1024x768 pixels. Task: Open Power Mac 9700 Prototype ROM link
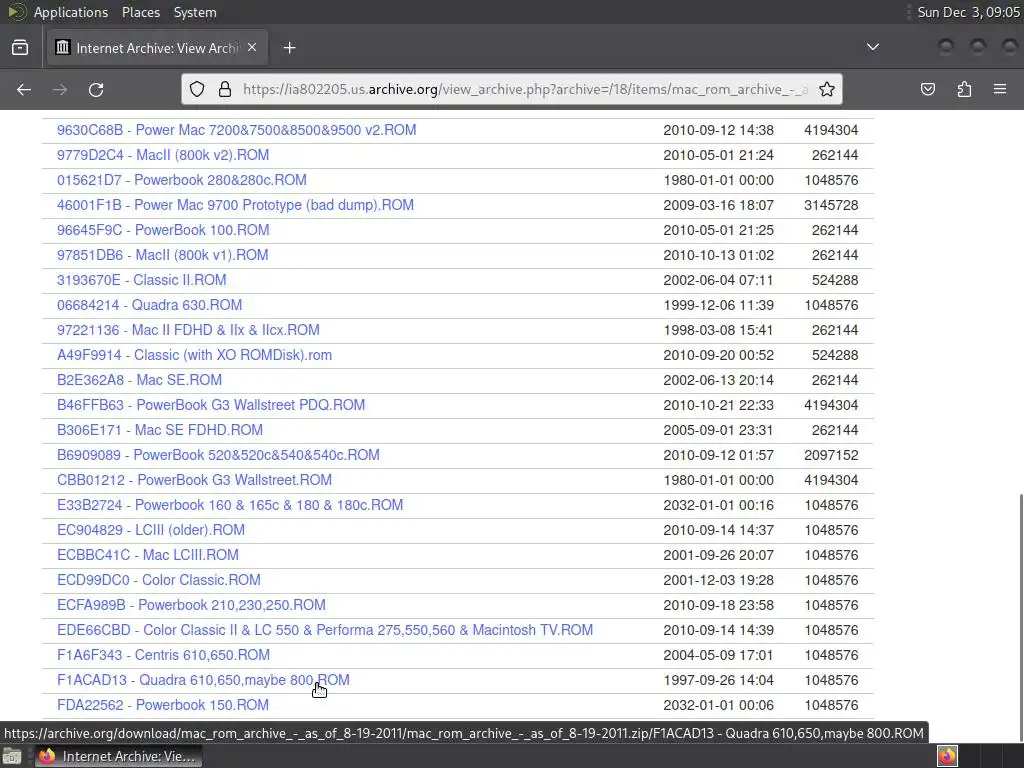[235, 205]
